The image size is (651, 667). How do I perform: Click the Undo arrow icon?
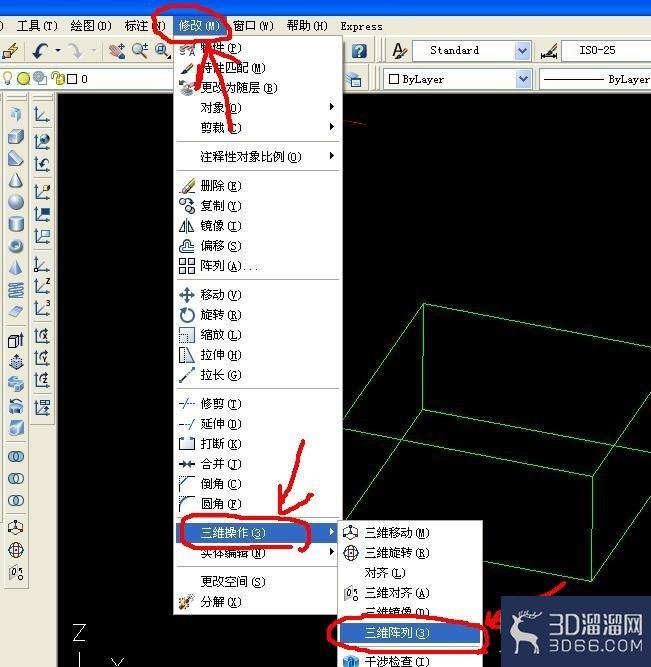coord(40,51)
